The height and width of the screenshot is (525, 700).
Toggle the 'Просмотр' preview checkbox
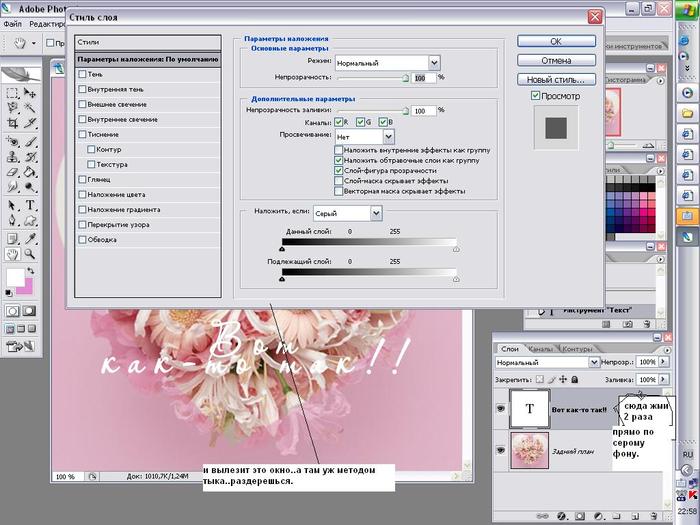(536, 96)
